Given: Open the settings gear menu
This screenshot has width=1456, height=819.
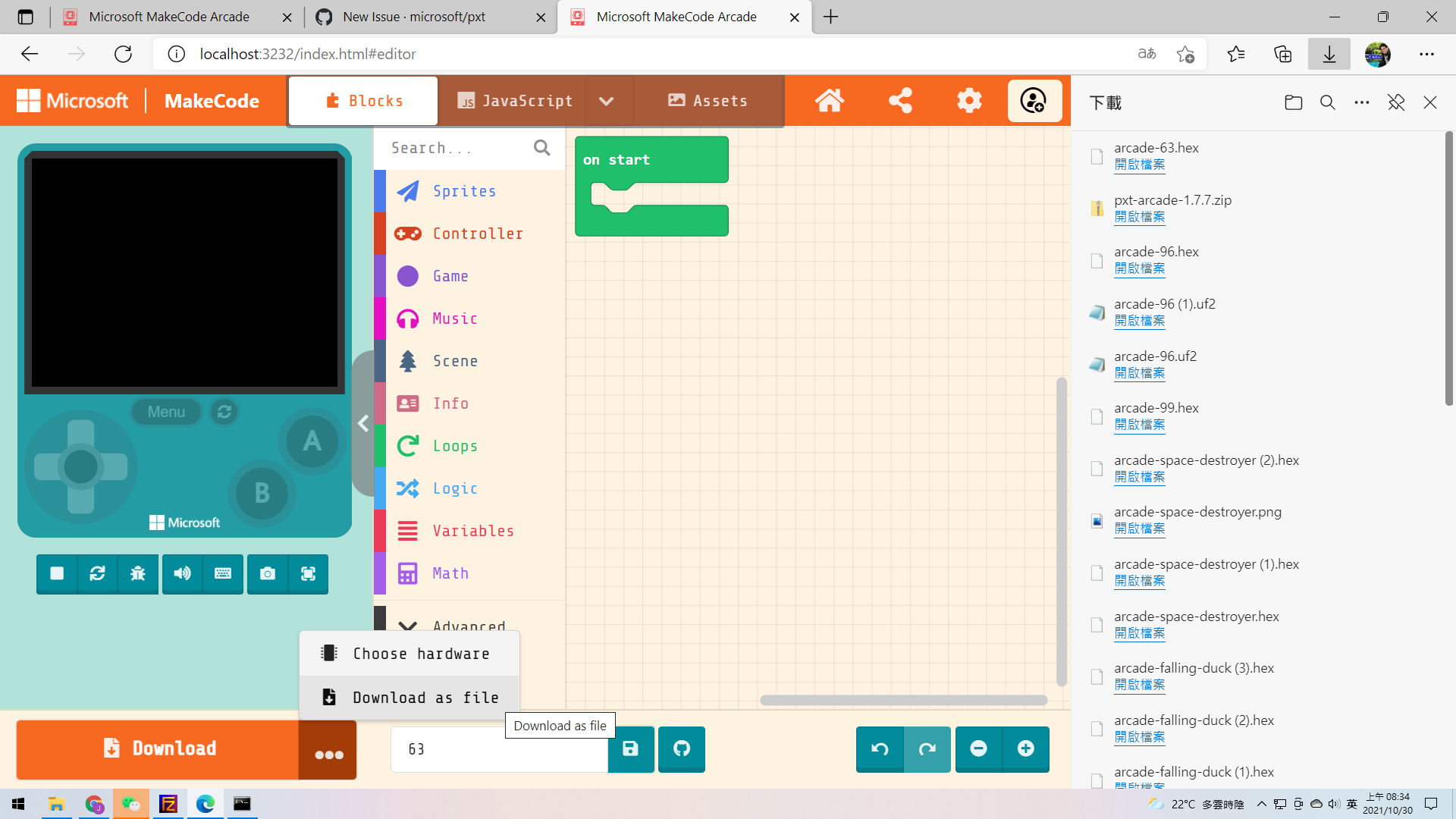Looking at the screenshot, I should pyautogui.click(x=969, y=101).
